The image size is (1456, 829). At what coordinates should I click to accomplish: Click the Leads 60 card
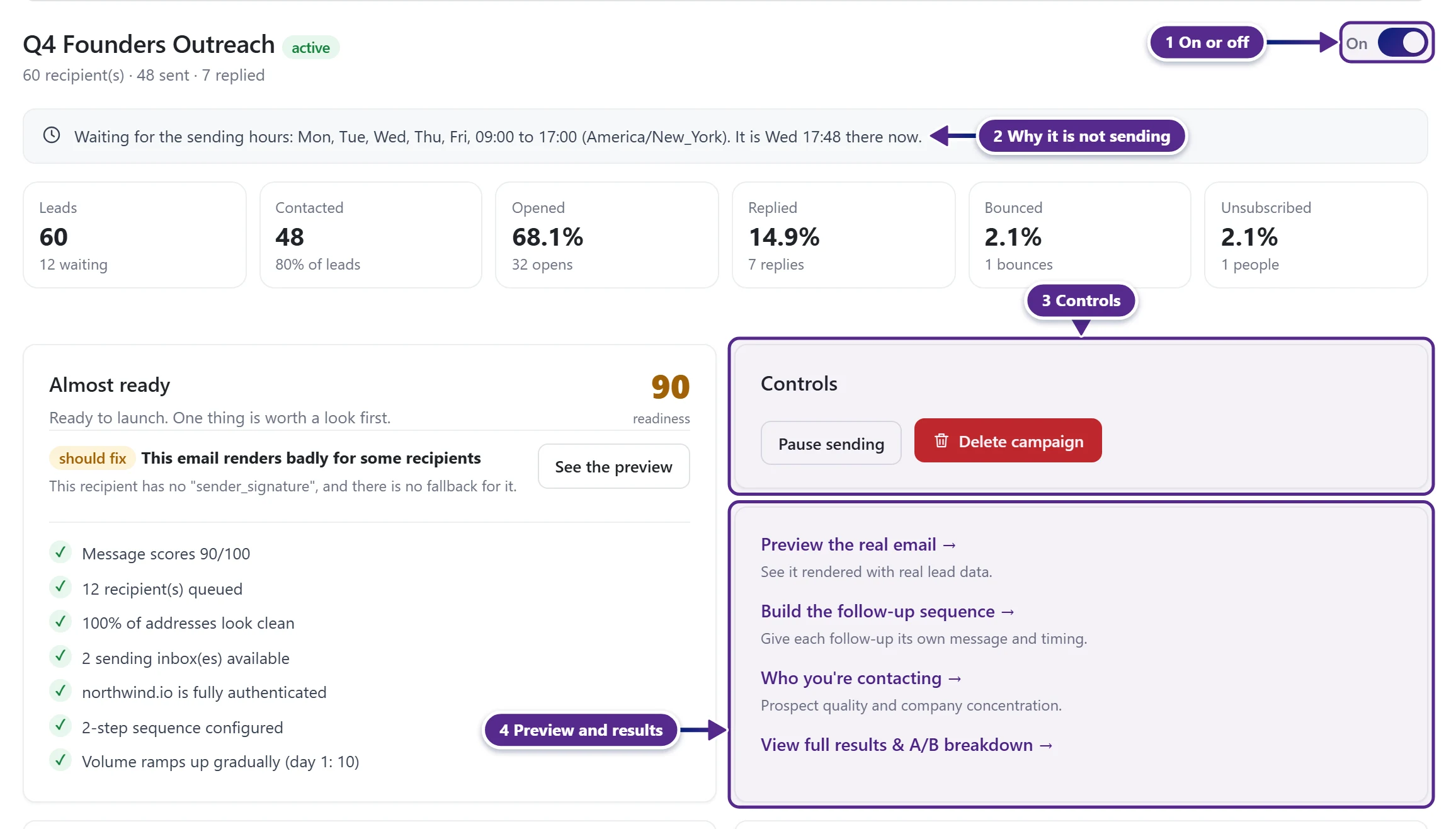(135, 235)
